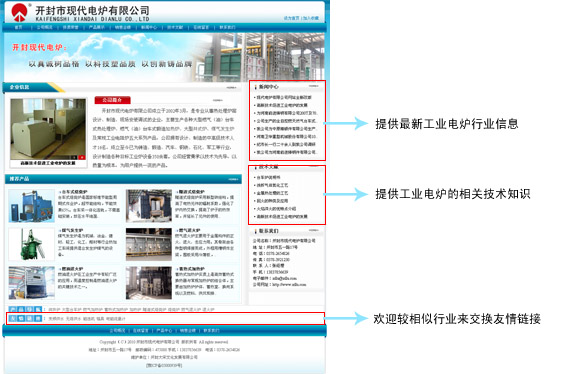Open the 首页 home navigation item
Viewport: 565px width, 374px height.
(x=18, y=27)
